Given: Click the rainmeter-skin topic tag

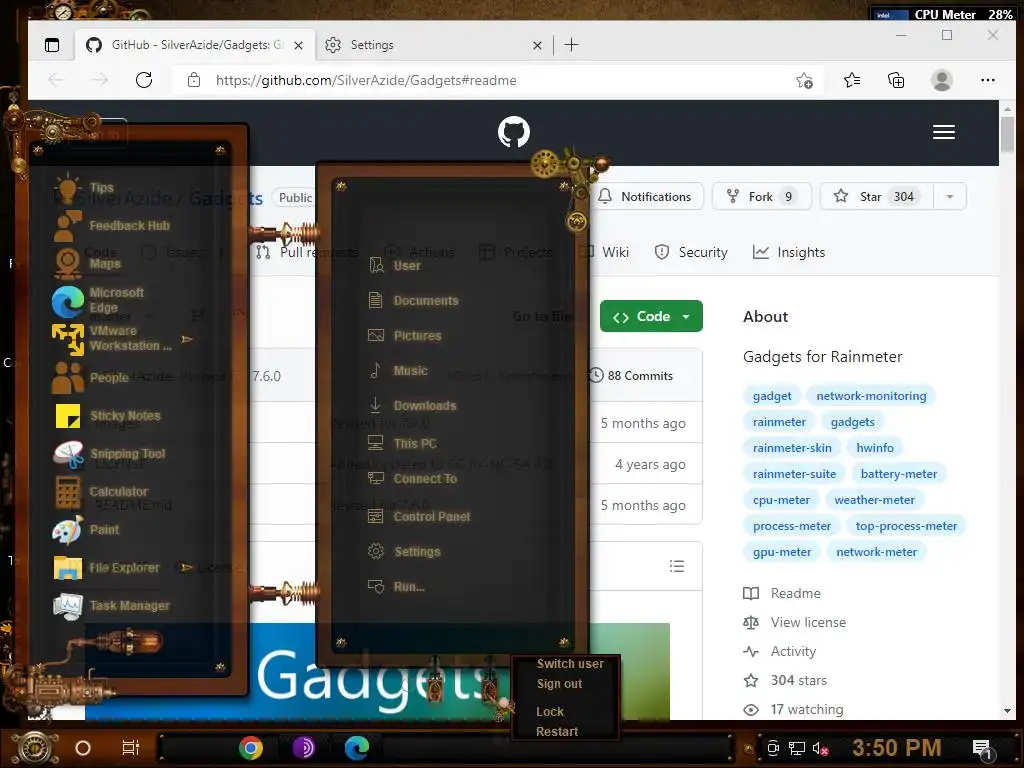Looking at the screenshot, I should (792, 448).
